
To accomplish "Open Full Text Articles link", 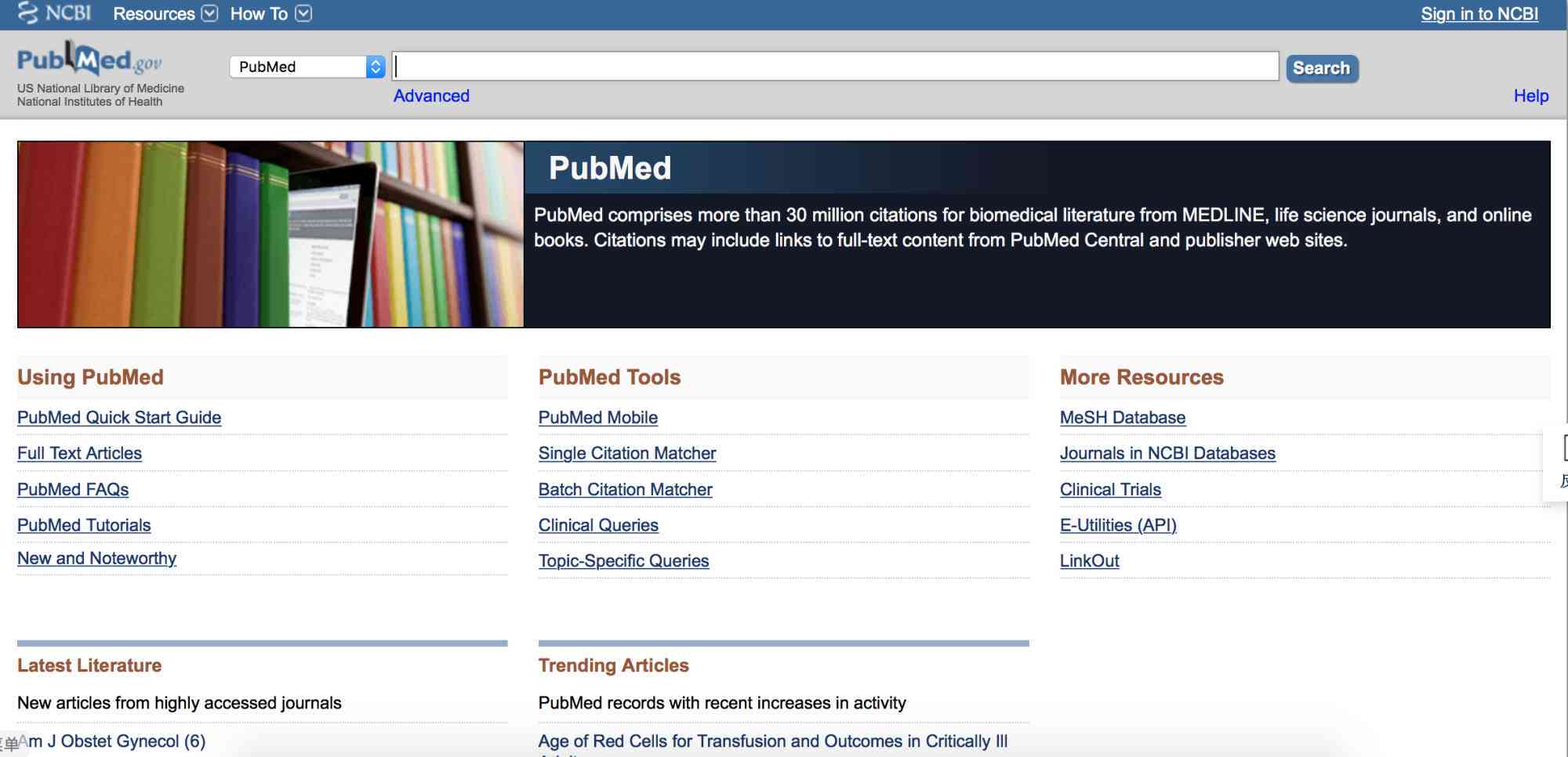I will (x=79, y=454).
